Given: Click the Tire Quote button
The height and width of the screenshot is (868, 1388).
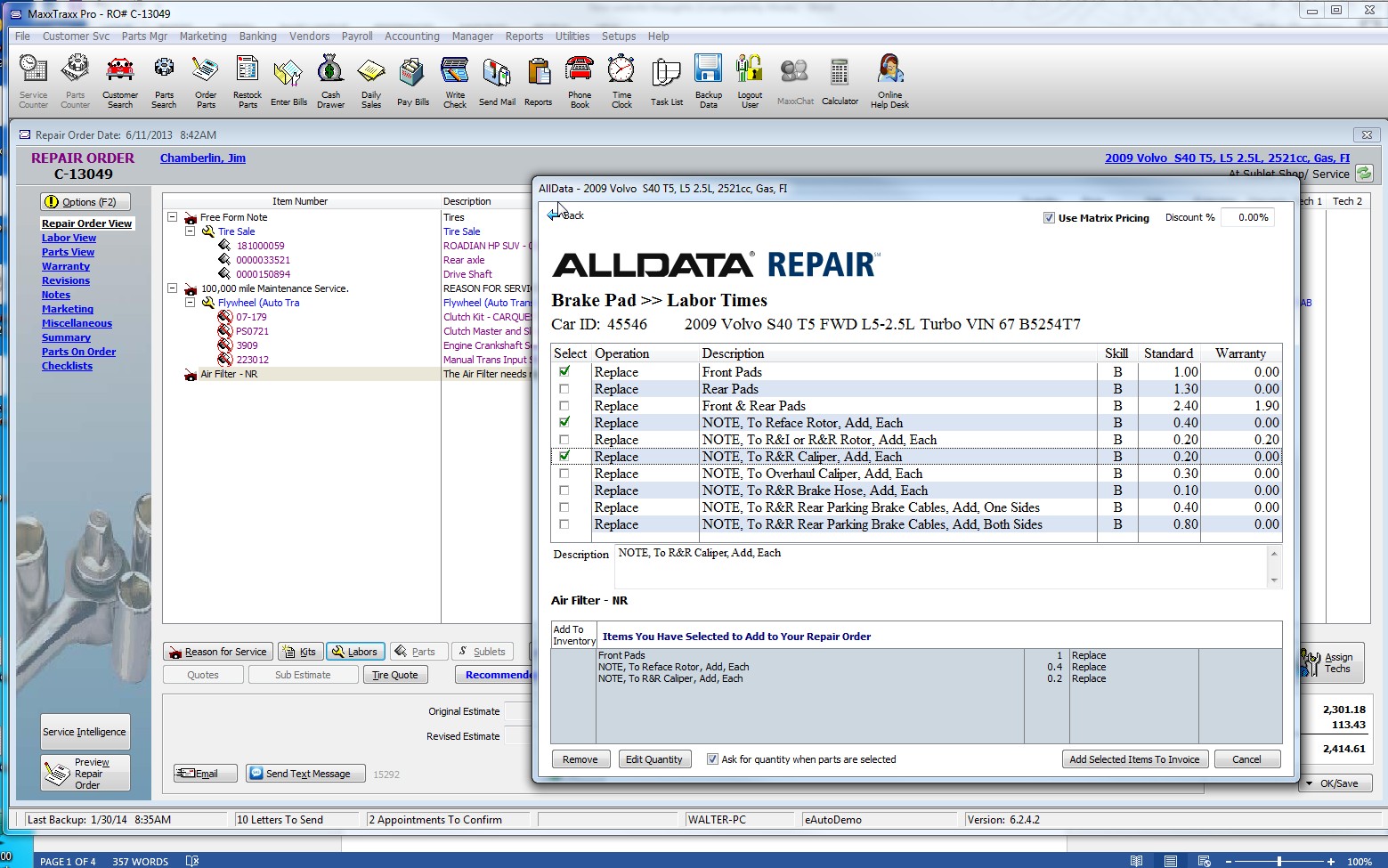Looking at the screenshot, I should click(394, 675).
